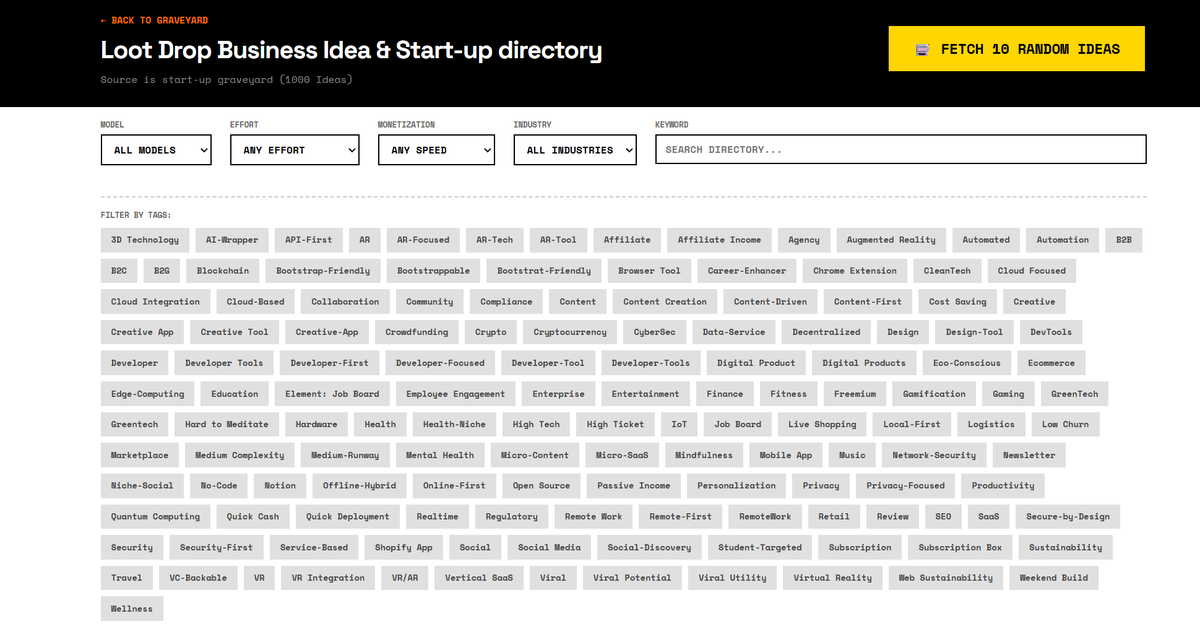Screen dimensions: 1200x629
Task: Choose the Edge-Computing tag
Action: coord(148,394)
